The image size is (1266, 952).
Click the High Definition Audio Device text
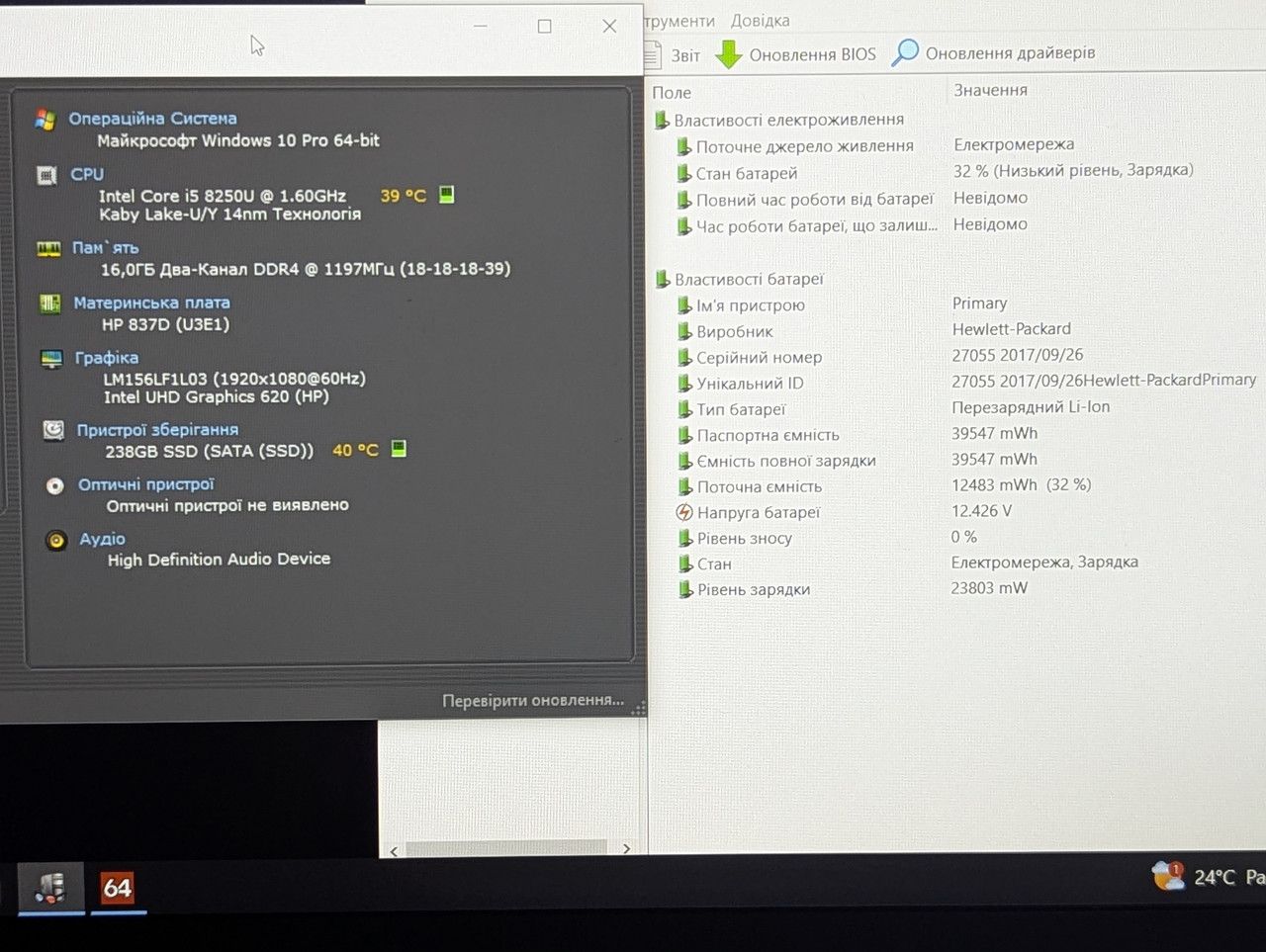(x=219, y=560)
